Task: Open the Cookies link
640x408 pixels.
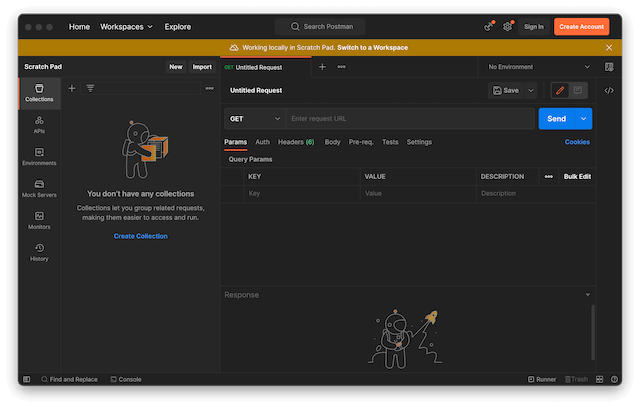Action: point(577,142)
